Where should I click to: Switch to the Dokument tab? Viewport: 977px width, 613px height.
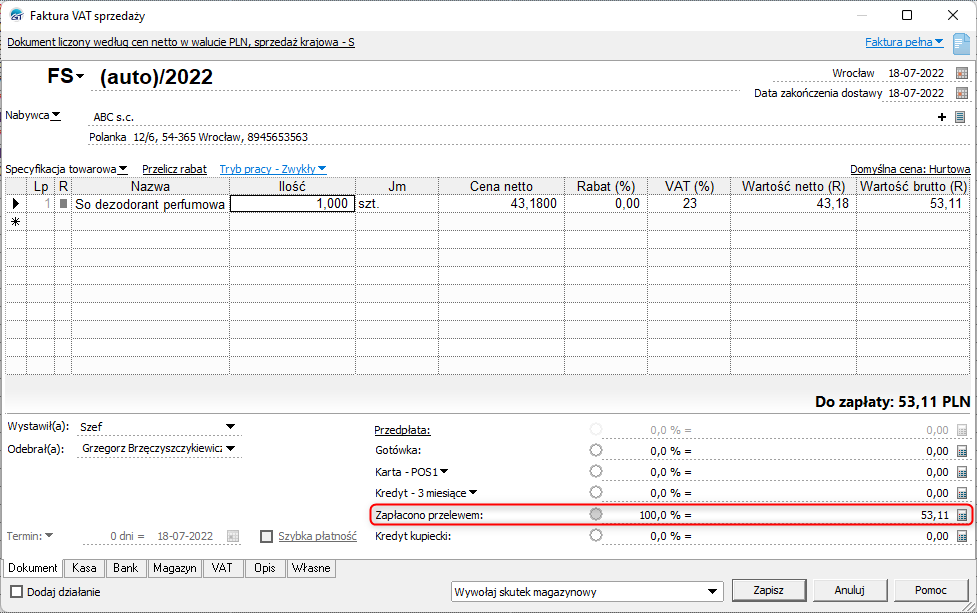(32, 568)
